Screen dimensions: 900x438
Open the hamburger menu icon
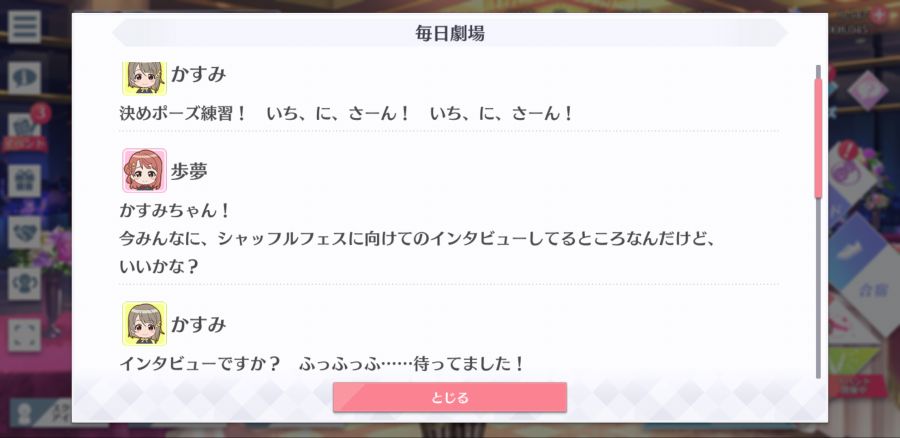[x=24, y=26]
